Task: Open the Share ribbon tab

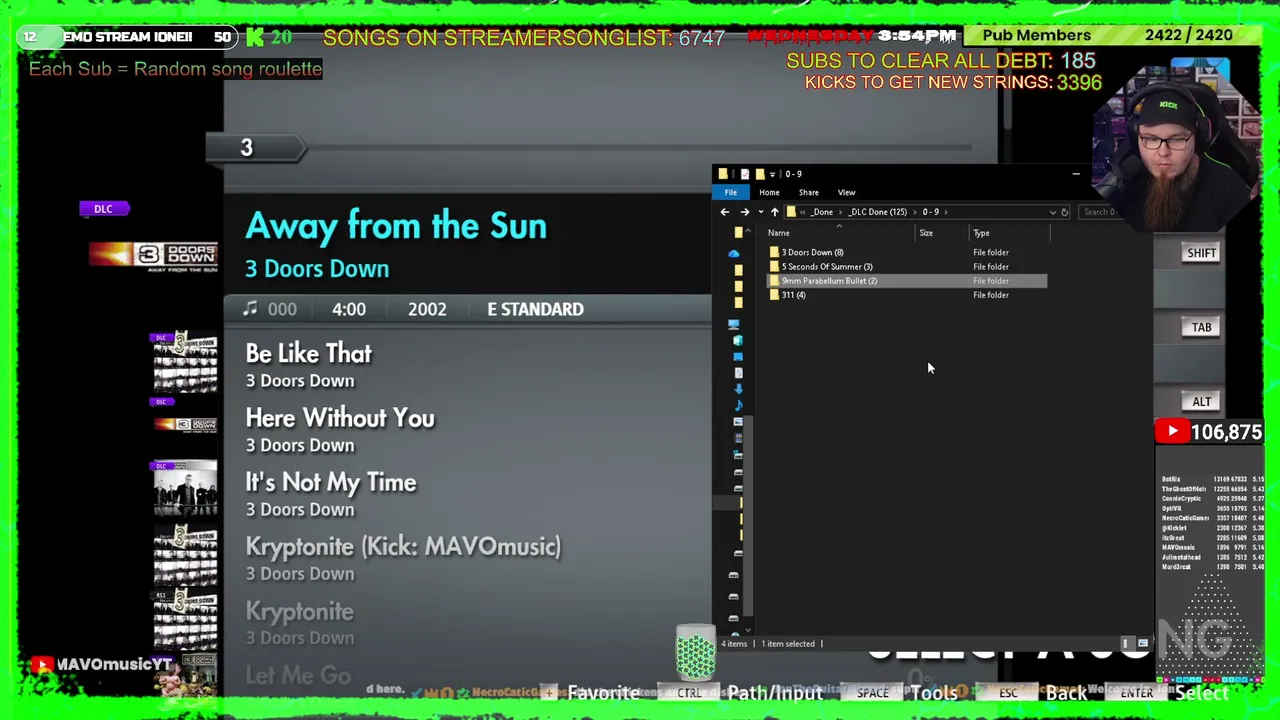Action: pyautogui.click(x=808, y=192)
